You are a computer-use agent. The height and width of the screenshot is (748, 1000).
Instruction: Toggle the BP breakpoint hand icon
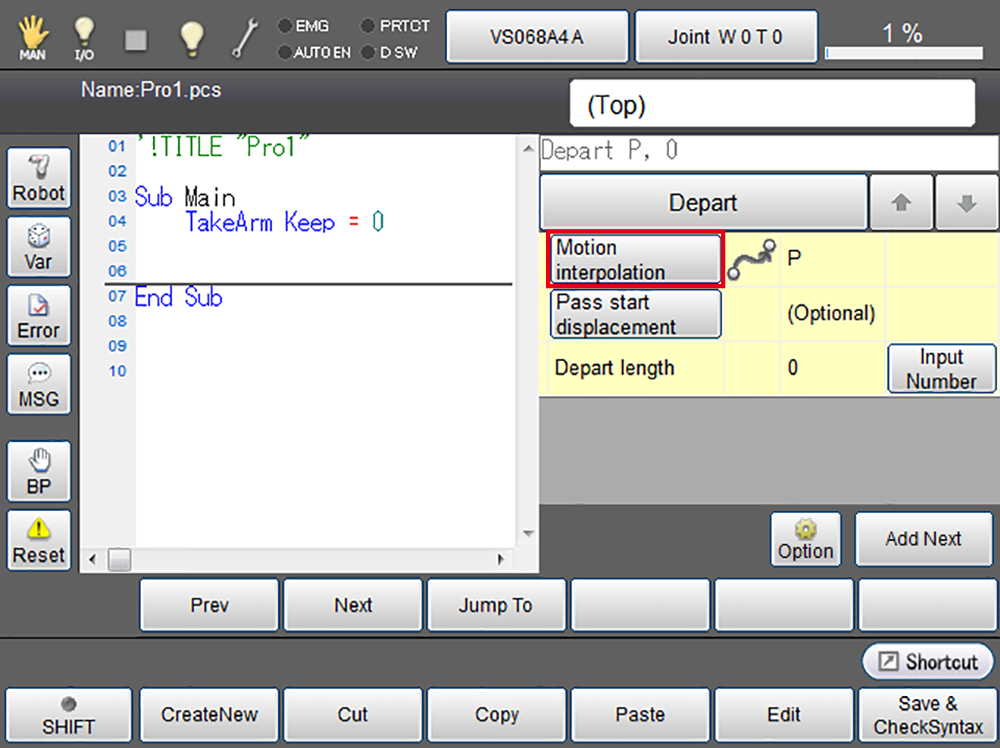point(39,471)
